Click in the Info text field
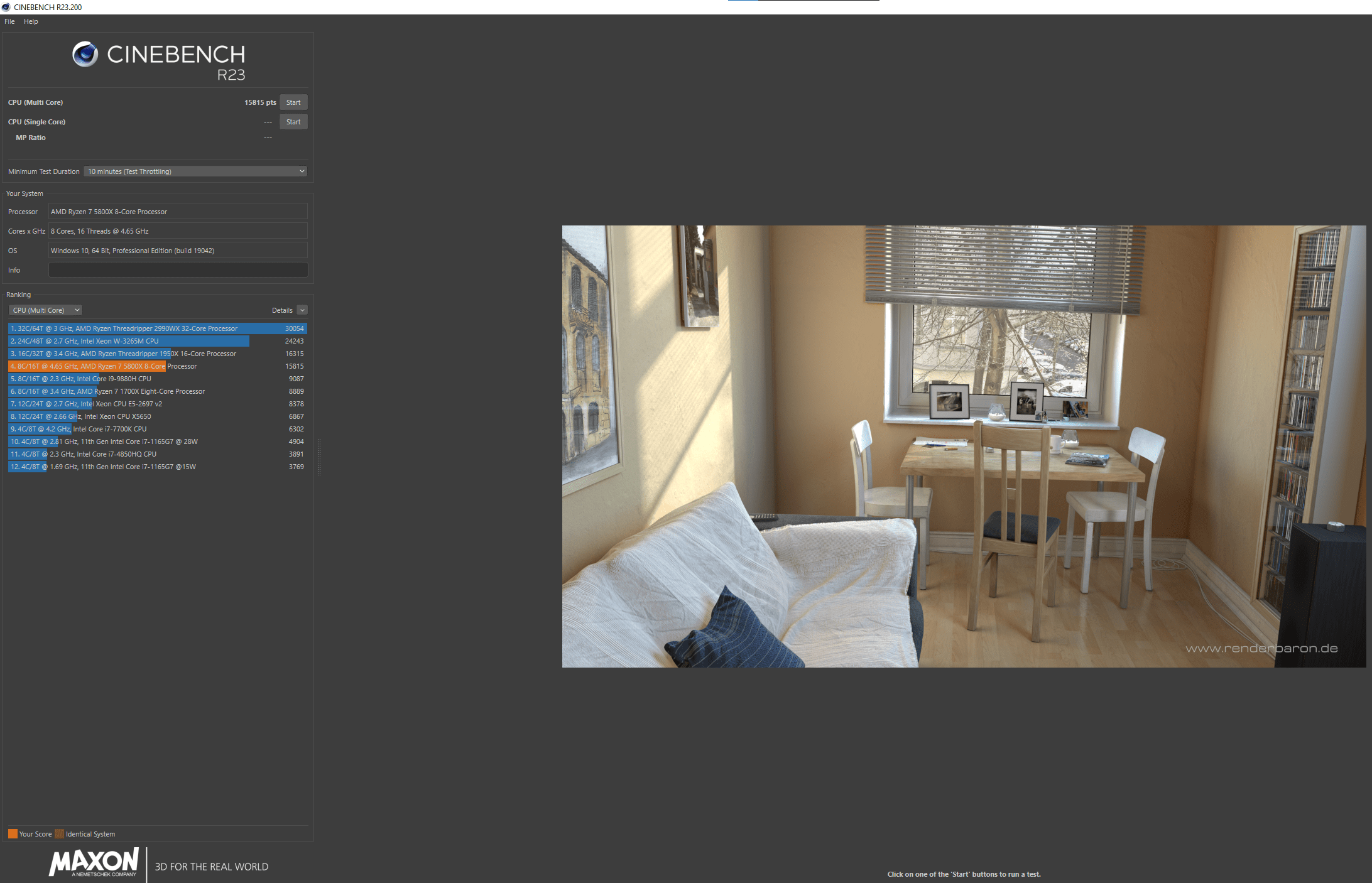 178,270
